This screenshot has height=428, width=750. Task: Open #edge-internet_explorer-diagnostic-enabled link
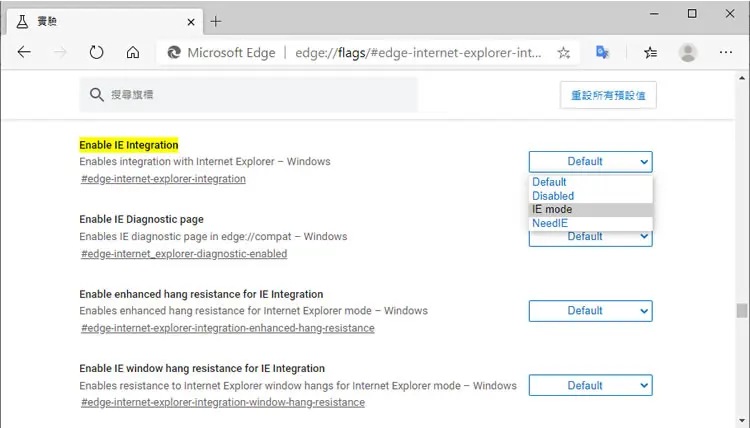(184, 254)
